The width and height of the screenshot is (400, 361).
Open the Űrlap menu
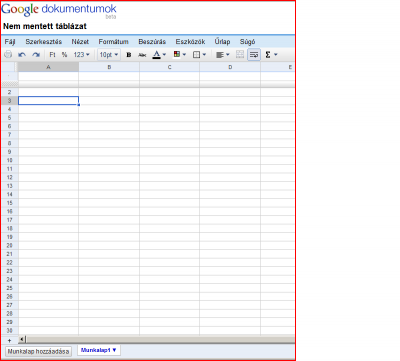(222, 42)
